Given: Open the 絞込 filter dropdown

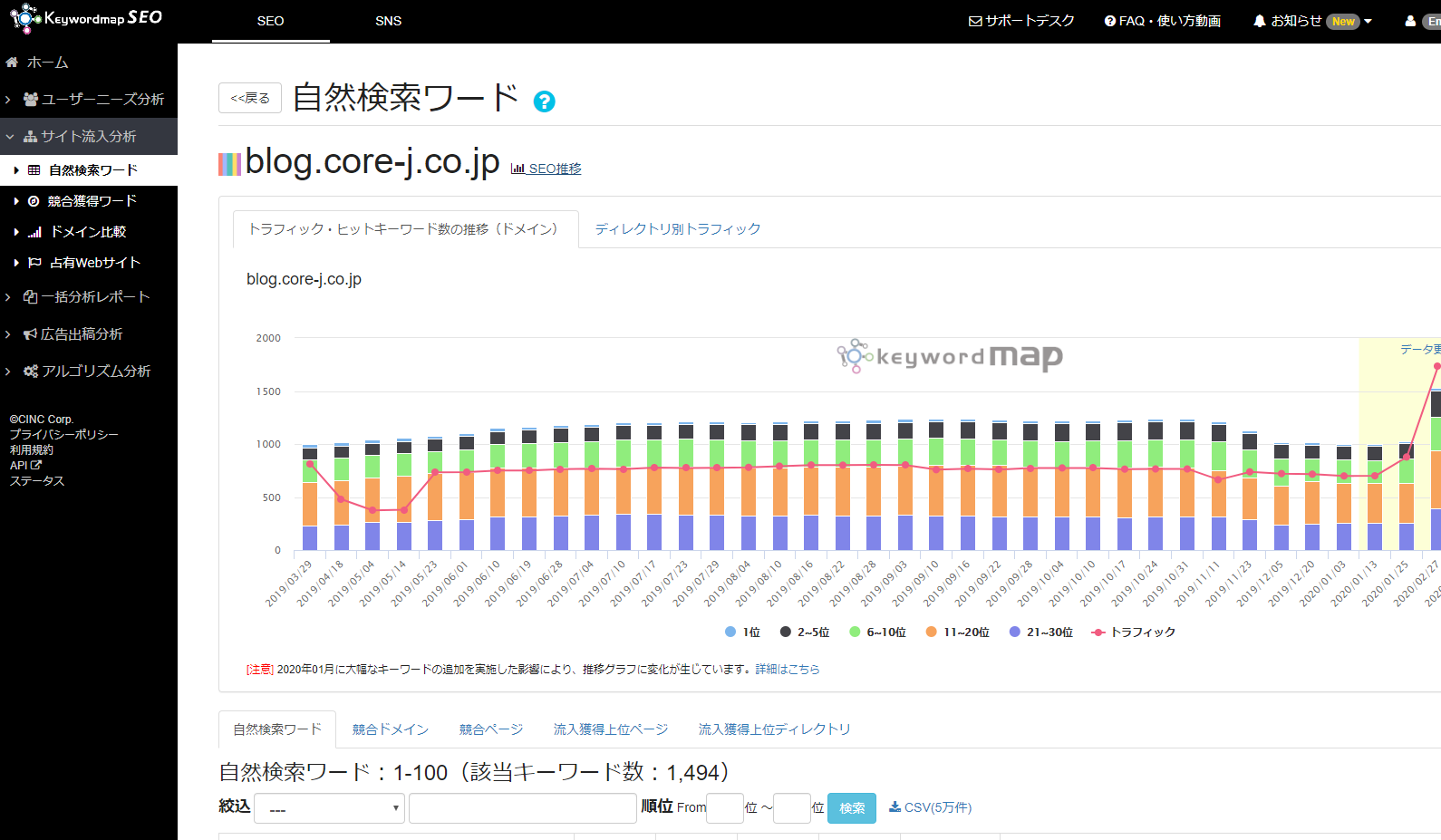Looking at the screenshot, I should click(329, 808).
